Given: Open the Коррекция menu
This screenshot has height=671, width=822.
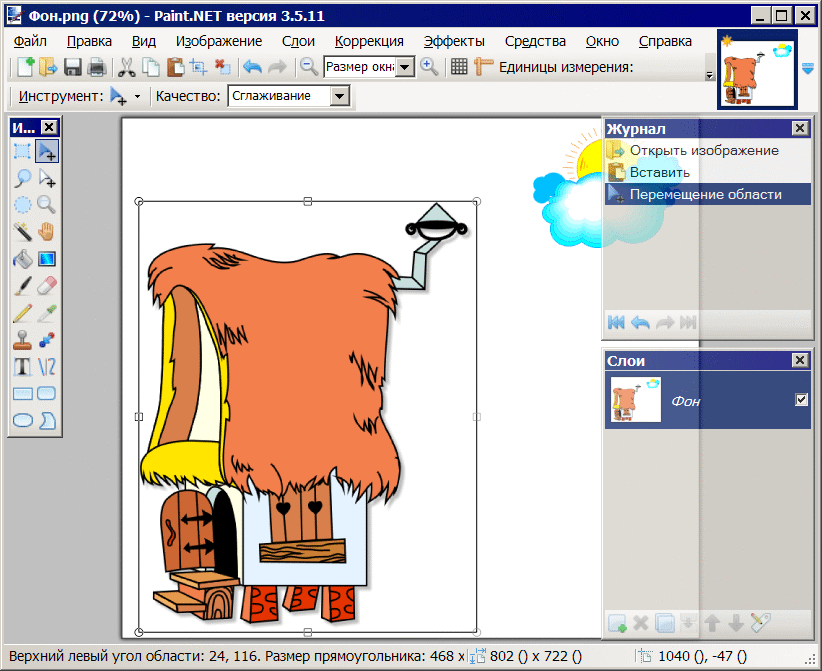Looking at the screenshot, I should [x=369, y=41].
